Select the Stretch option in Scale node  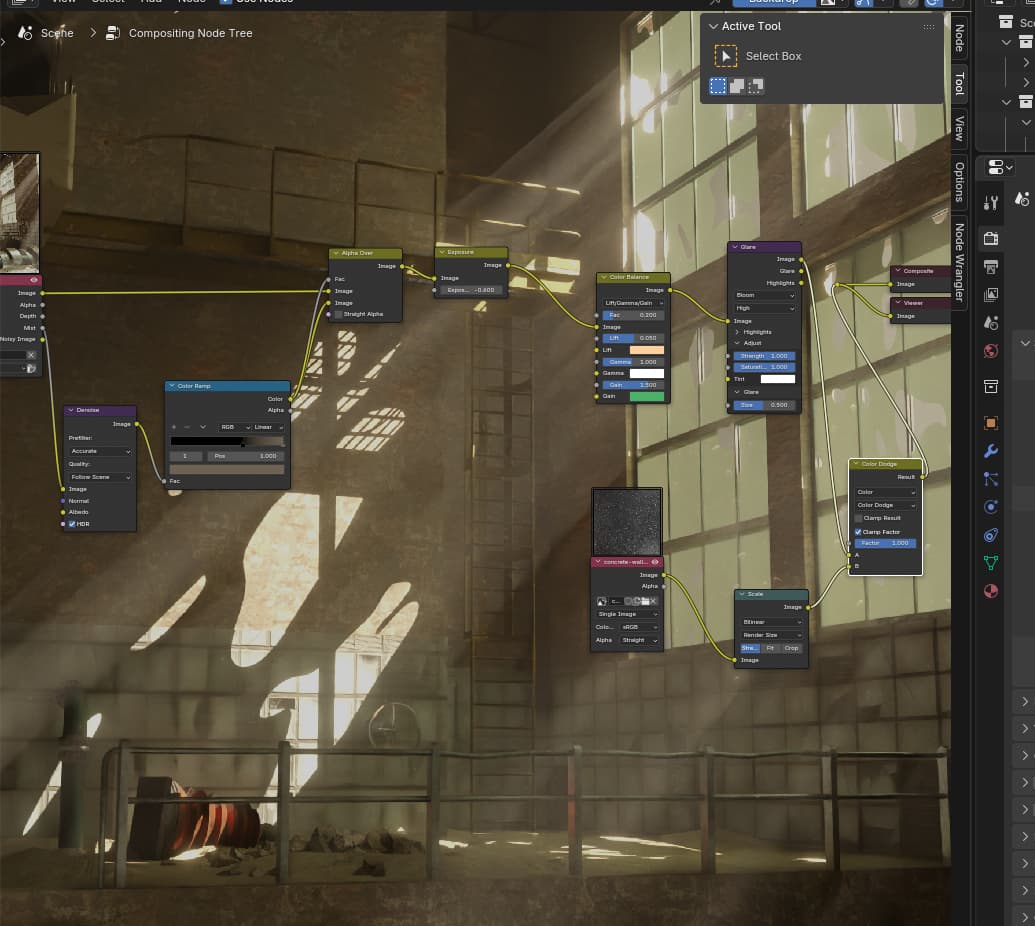pos(751,648)
